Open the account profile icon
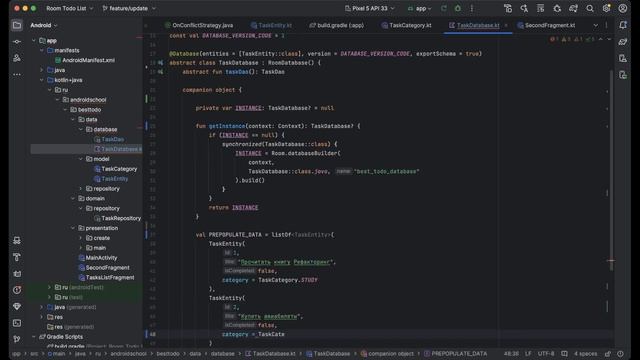640x360 pixels. click(623, 8)
